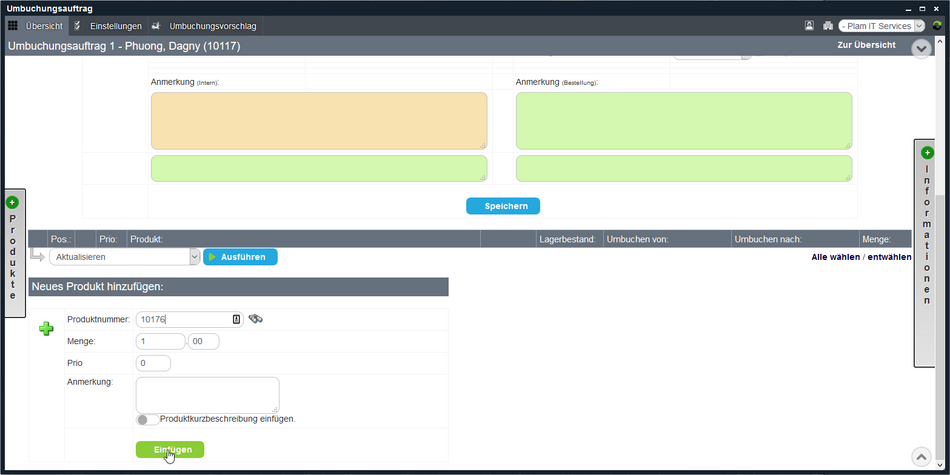
Task: Expand the Informationen side panel
Action: point(927,252)
